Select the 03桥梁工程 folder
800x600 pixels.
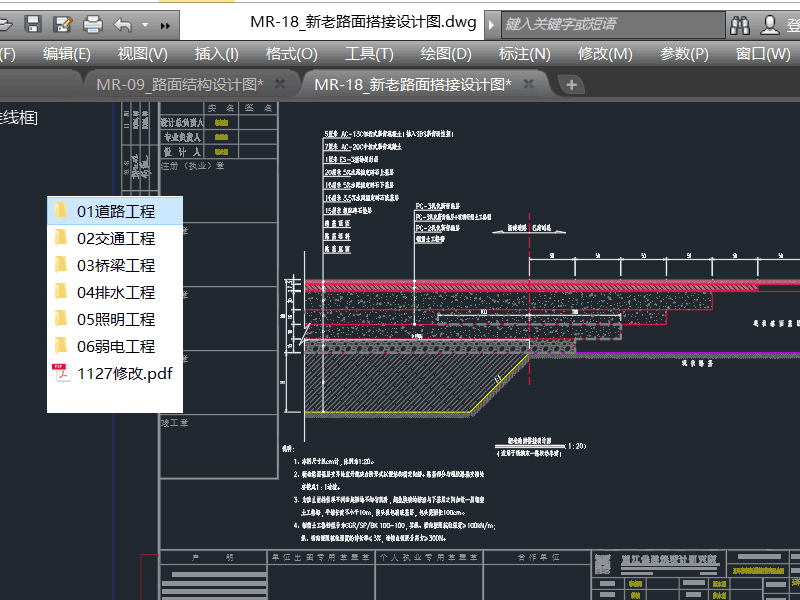[115, 265]
